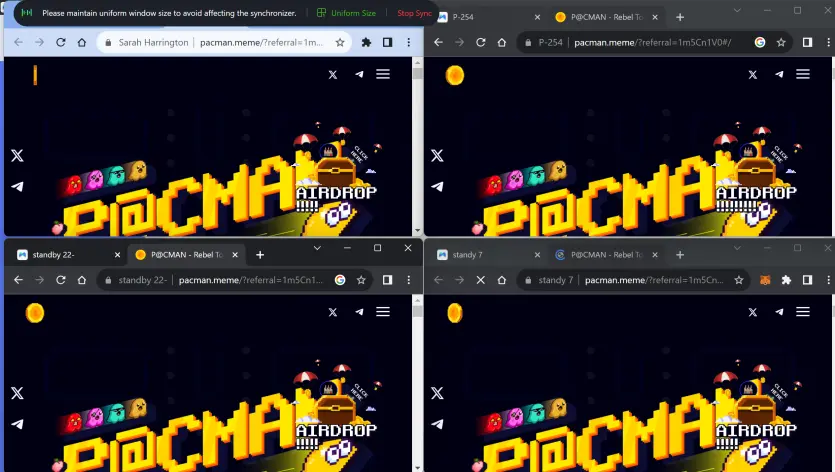The width and height of the screenshot is (835, 472).
Task: Go home in the Sarah Harrington window
Action: click(x=81, y=42)
